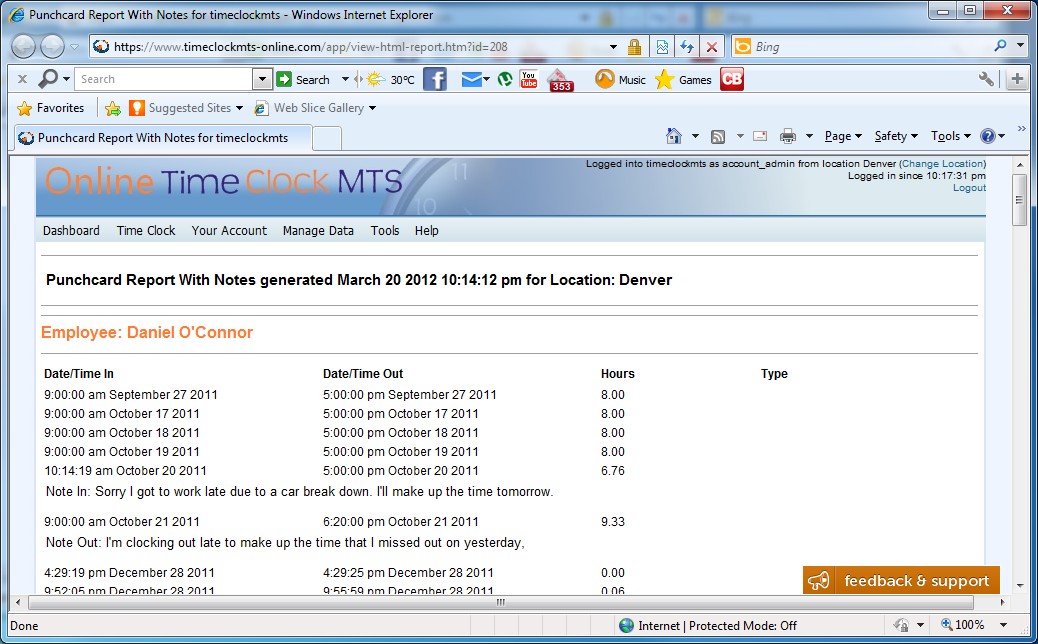Screen dimensions: 1038x644
Task: Open the feedback & support button
Action: point(901,580)
